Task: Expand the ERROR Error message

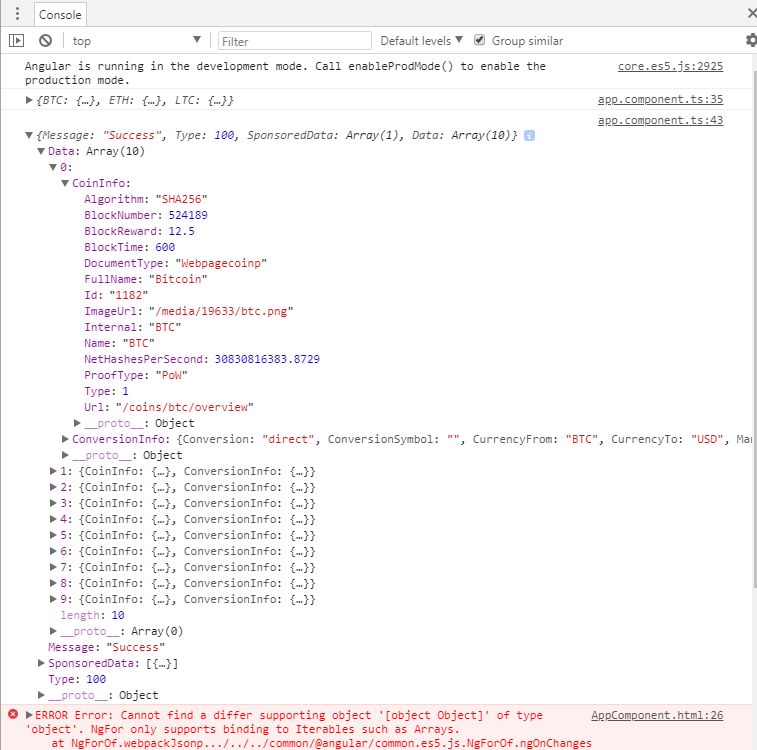Action: [29, 715]
